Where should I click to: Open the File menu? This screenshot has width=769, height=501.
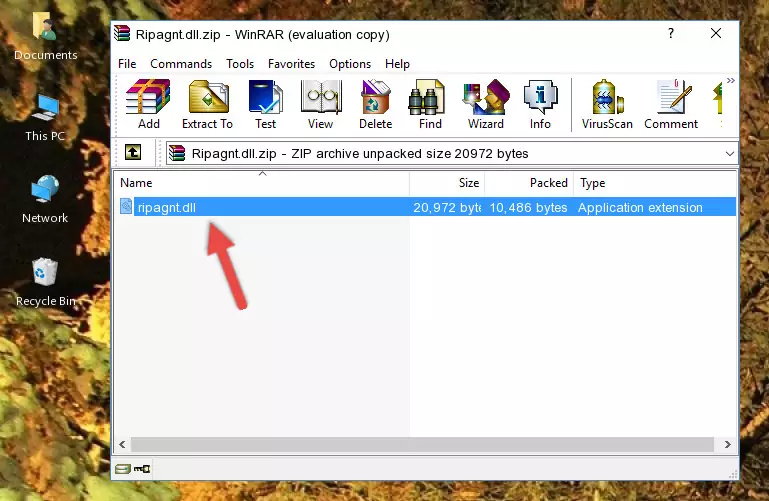point(127,64)
